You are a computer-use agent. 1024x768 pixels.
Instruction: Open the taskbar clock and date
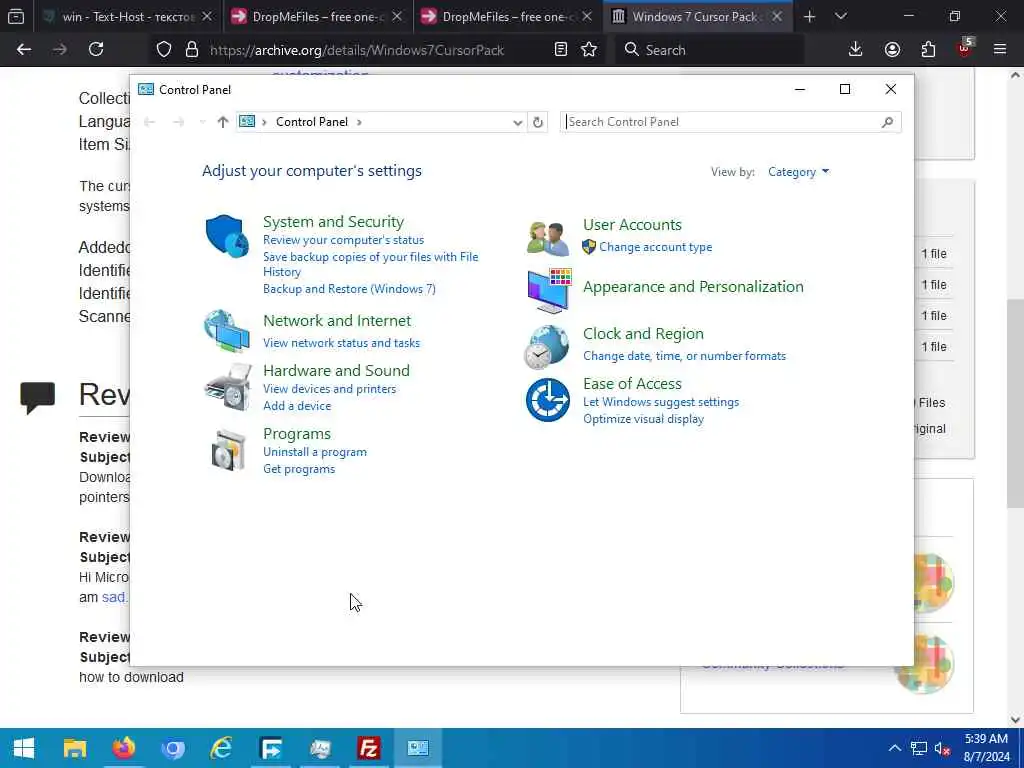point(987,748)
